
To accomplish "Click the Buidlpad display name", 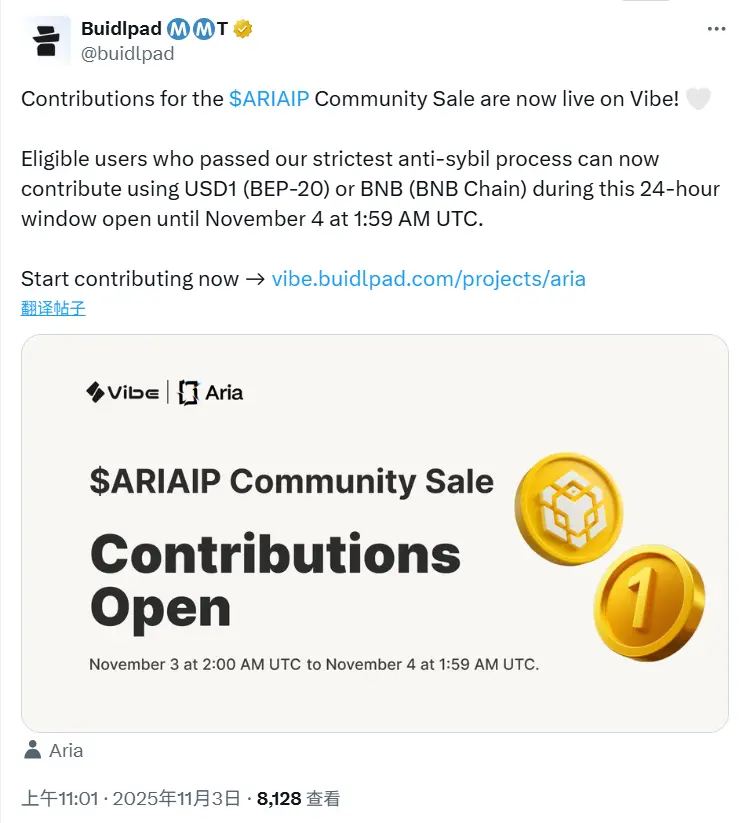I will [124, 29].
